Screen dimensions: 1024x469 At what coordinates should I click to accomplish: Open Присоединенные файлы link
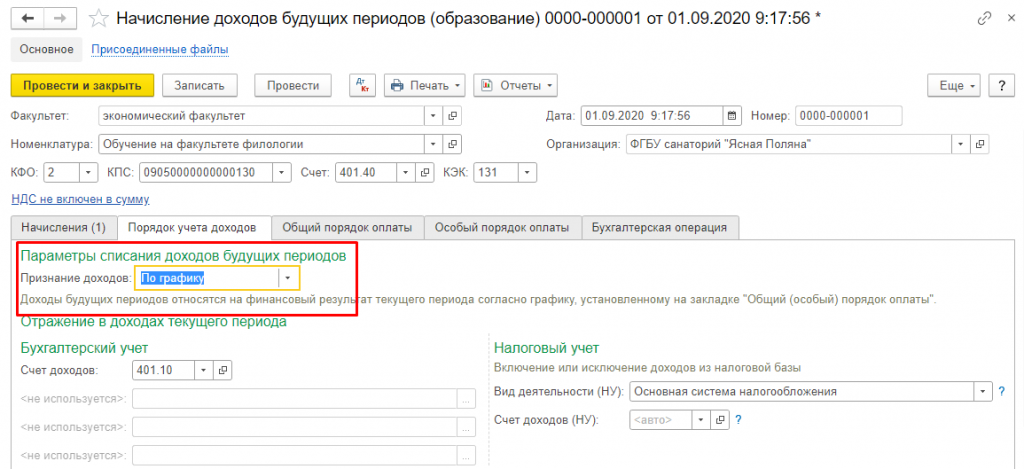[159, 49]
